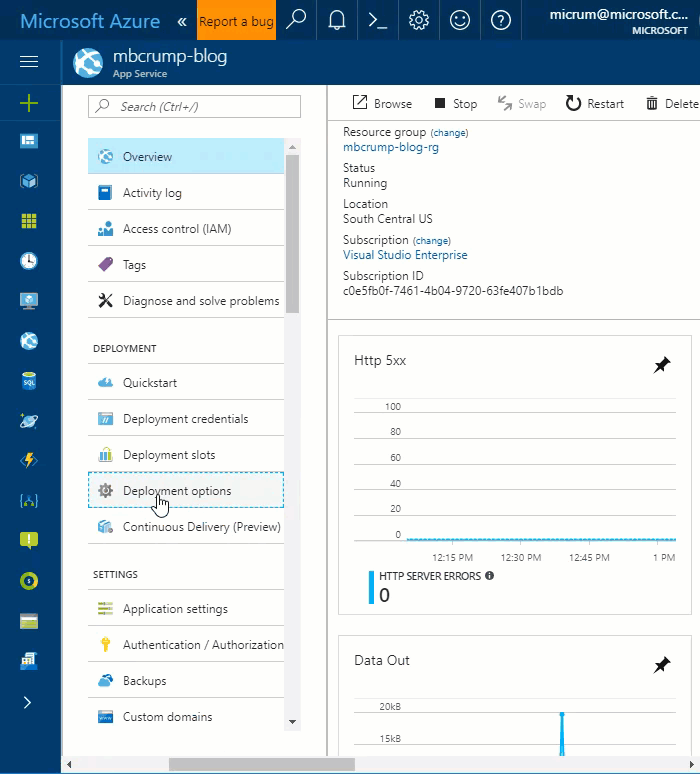Open Application settings
The image size is (700, 774).
coord(186,609)
